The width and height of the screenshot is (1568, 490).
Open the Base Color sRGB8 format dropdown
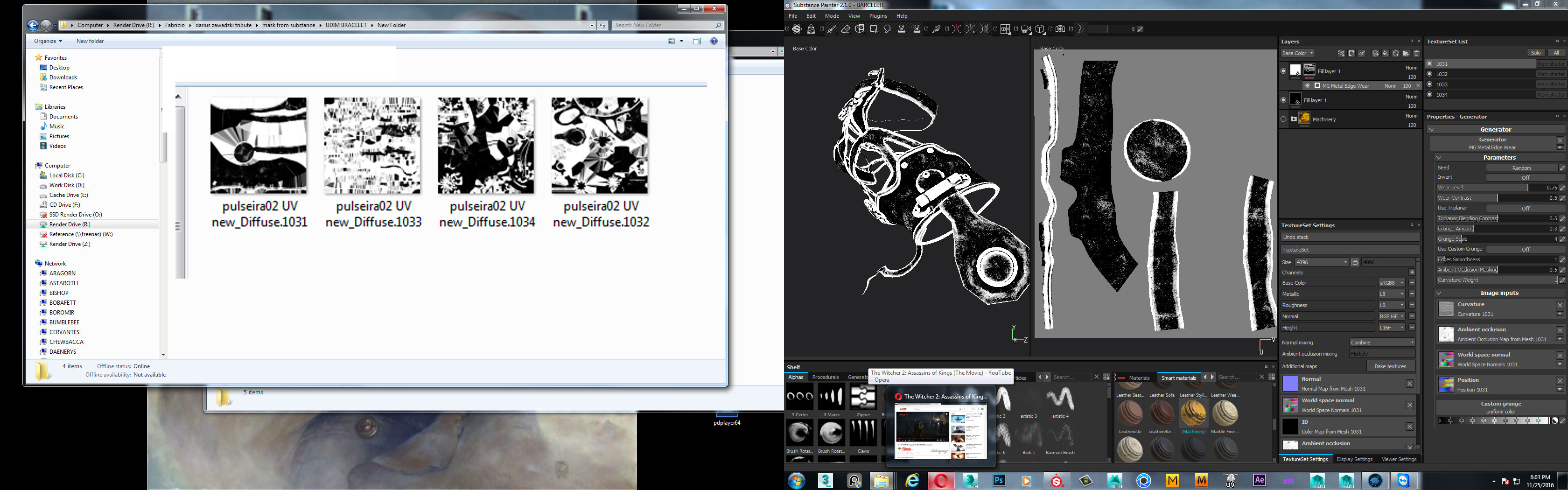1392,283
